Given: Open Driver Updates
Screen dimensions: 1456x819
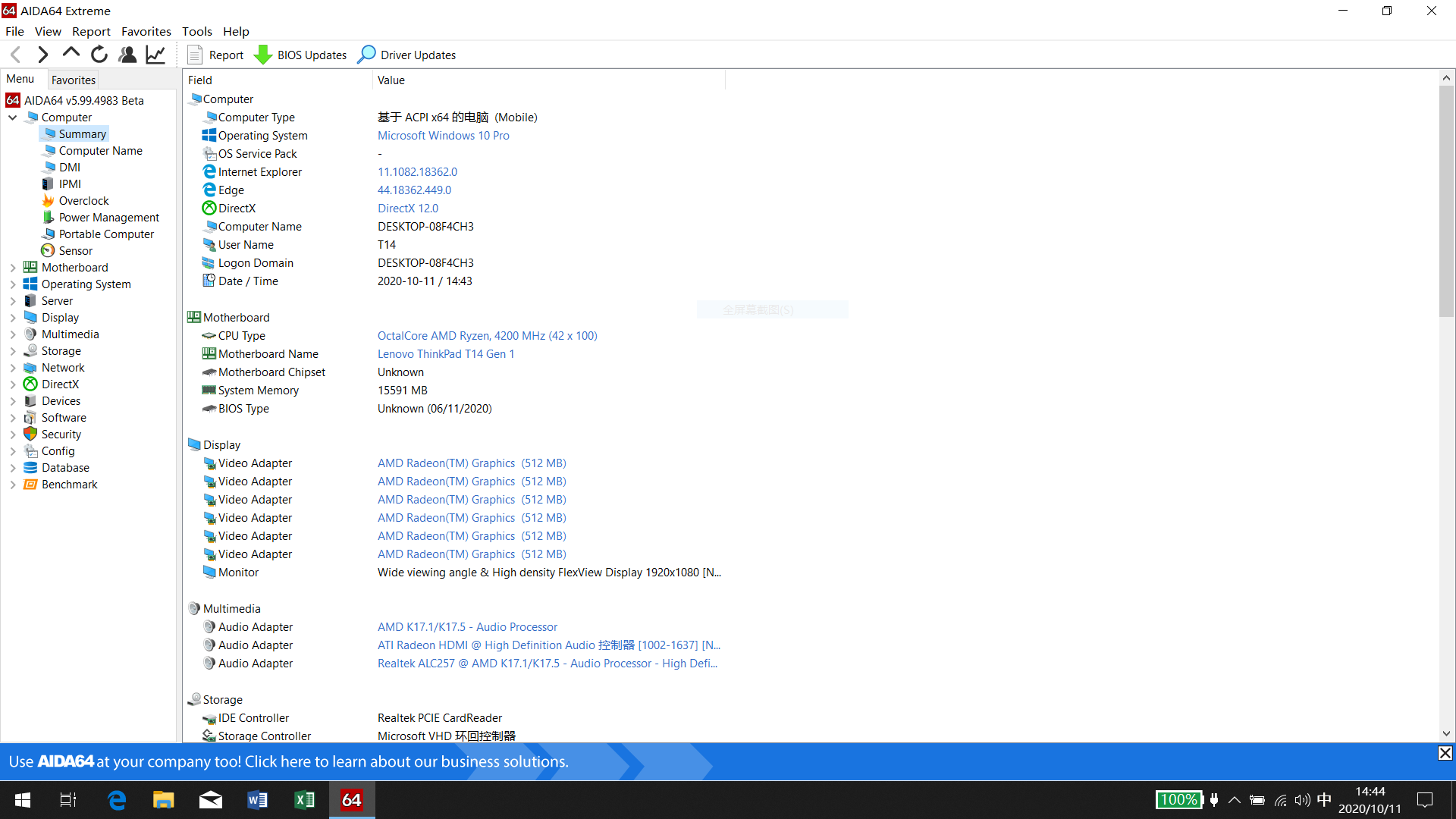Looking at the screenshot, I should [407, 55].
